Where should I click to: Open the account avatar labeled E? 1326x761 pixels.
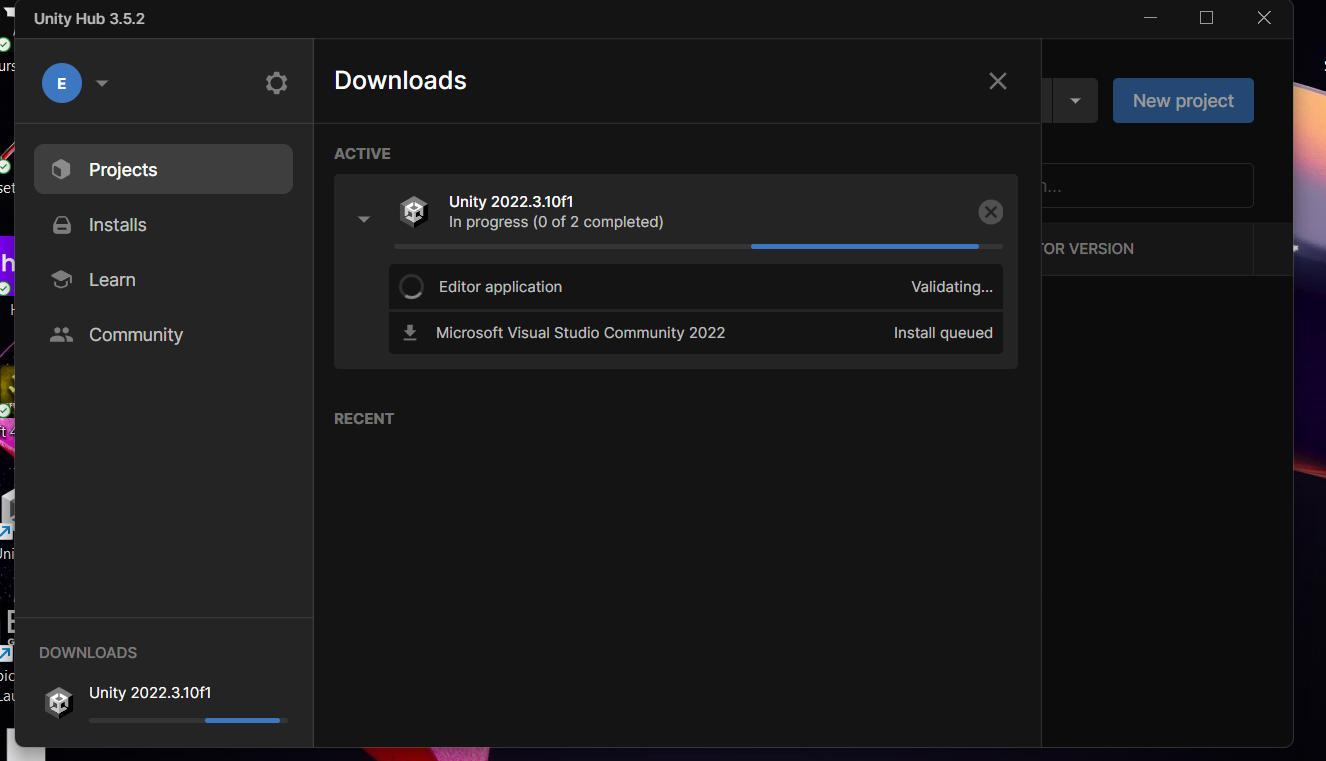(x=62, y=83)
